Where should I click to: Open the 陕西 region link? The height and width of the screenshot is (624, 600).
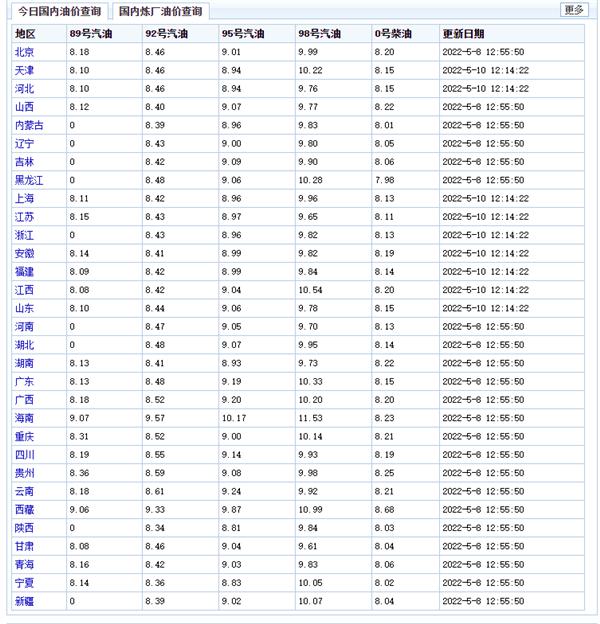pos(24,528)
